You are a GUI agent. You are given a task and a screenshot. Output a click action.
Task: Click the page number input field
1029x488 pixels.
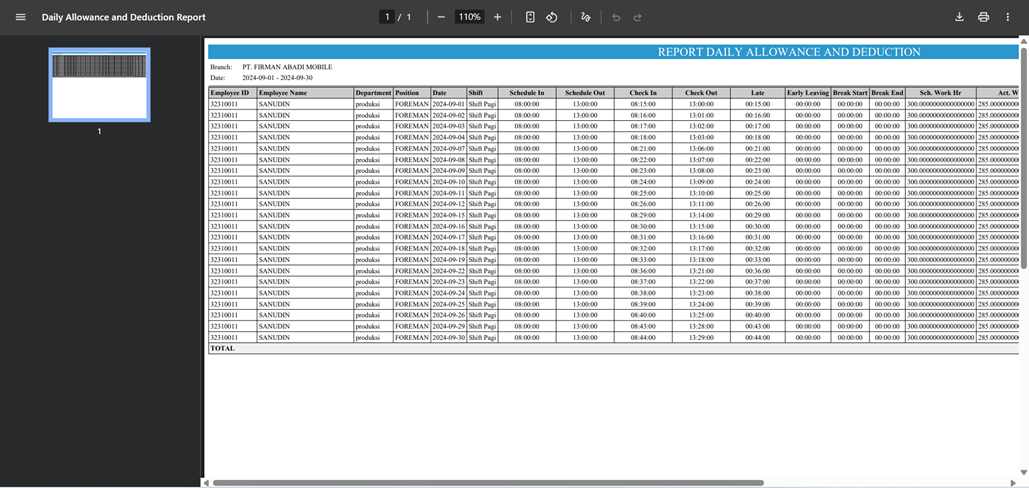[x=387, y=17]
